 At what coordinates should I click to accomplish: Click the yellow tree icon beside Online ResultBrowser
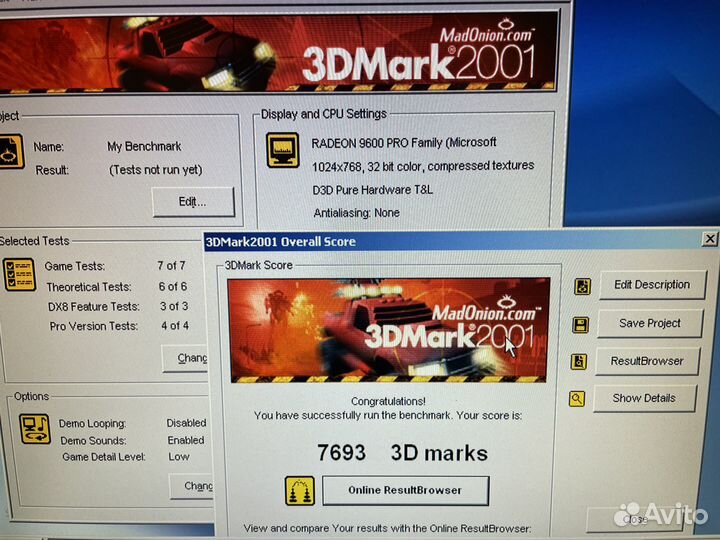tap(300, 490)
